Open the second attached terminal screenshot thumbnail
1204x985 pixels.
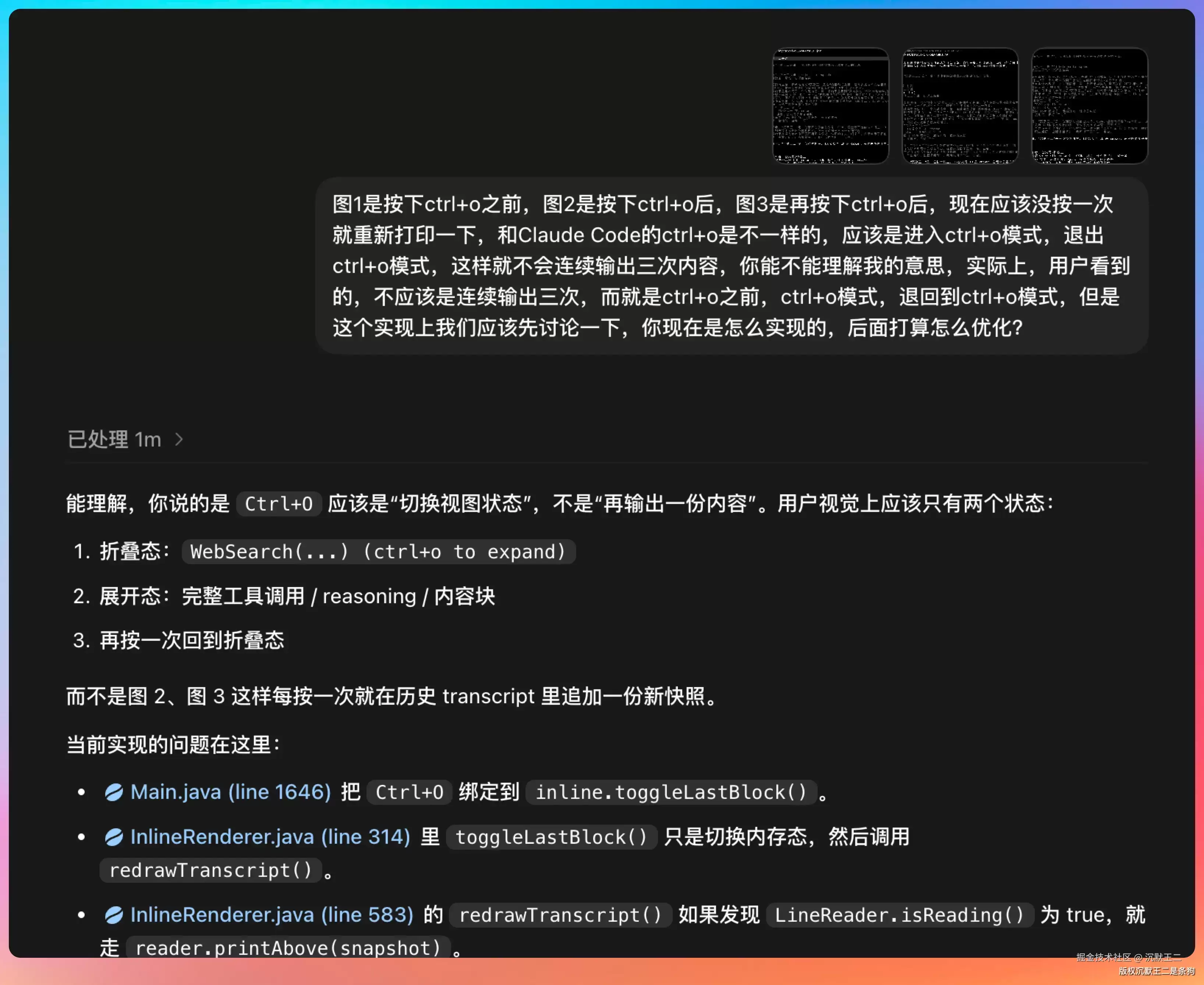pos(960,106)
